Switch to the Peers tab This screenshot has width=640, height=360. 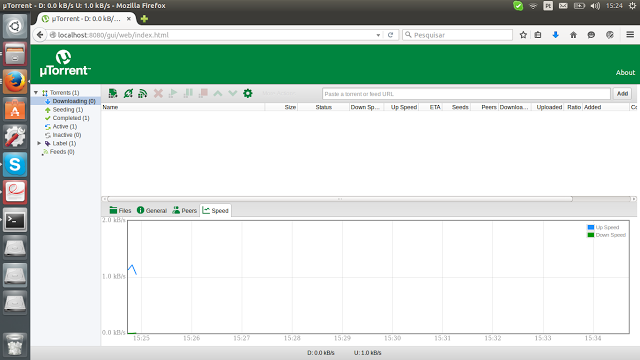(184, 211)
